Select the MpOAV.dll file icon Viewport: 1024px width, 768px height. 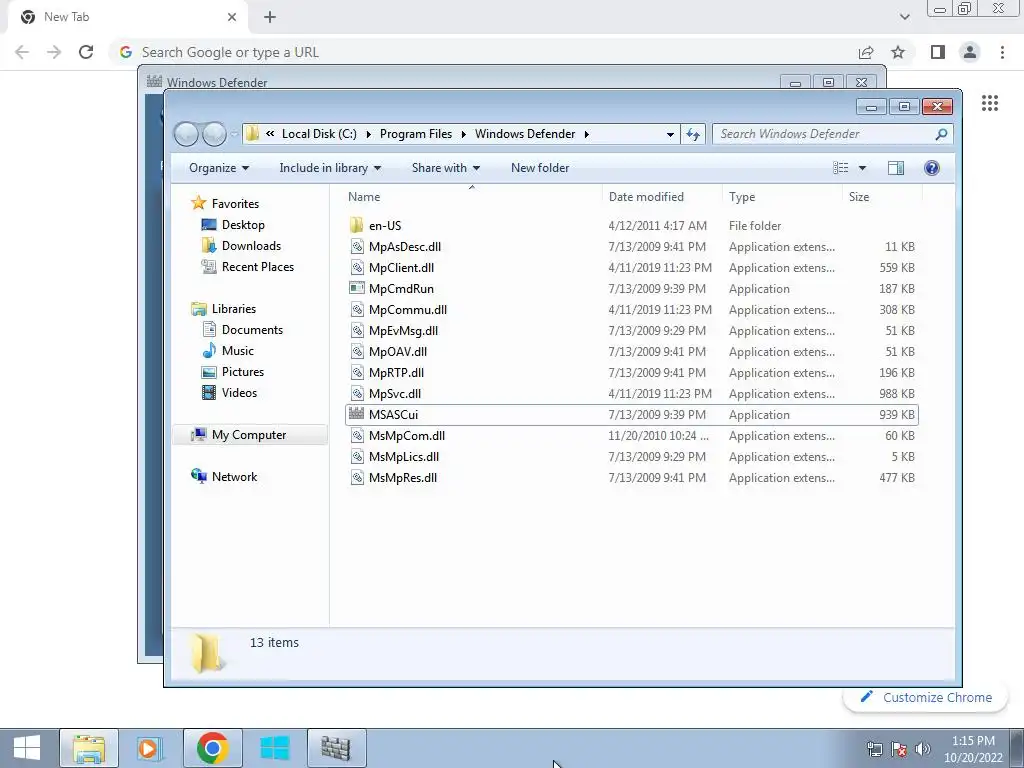click(357, 351)
